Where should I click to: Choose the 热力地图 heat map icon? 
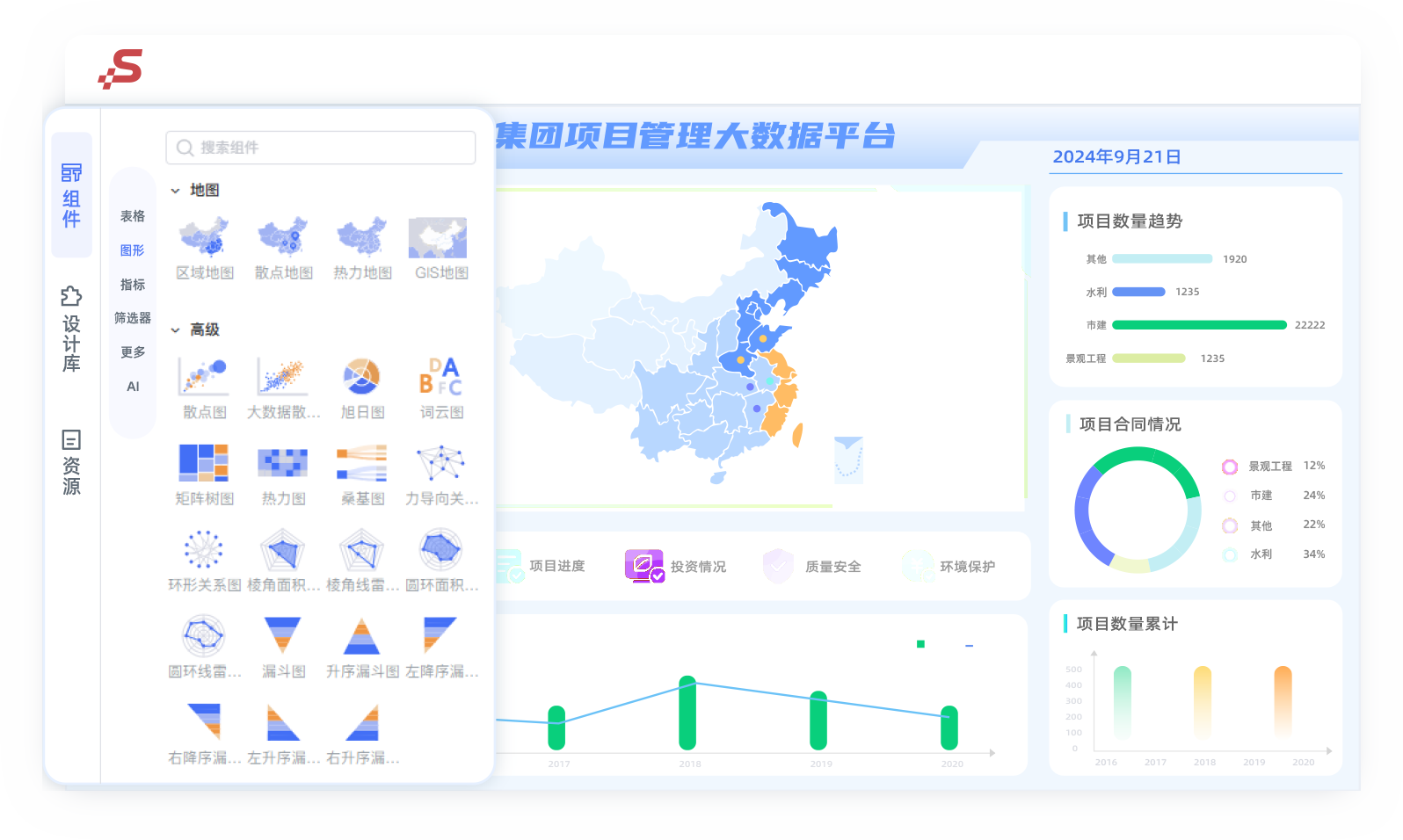361,237
